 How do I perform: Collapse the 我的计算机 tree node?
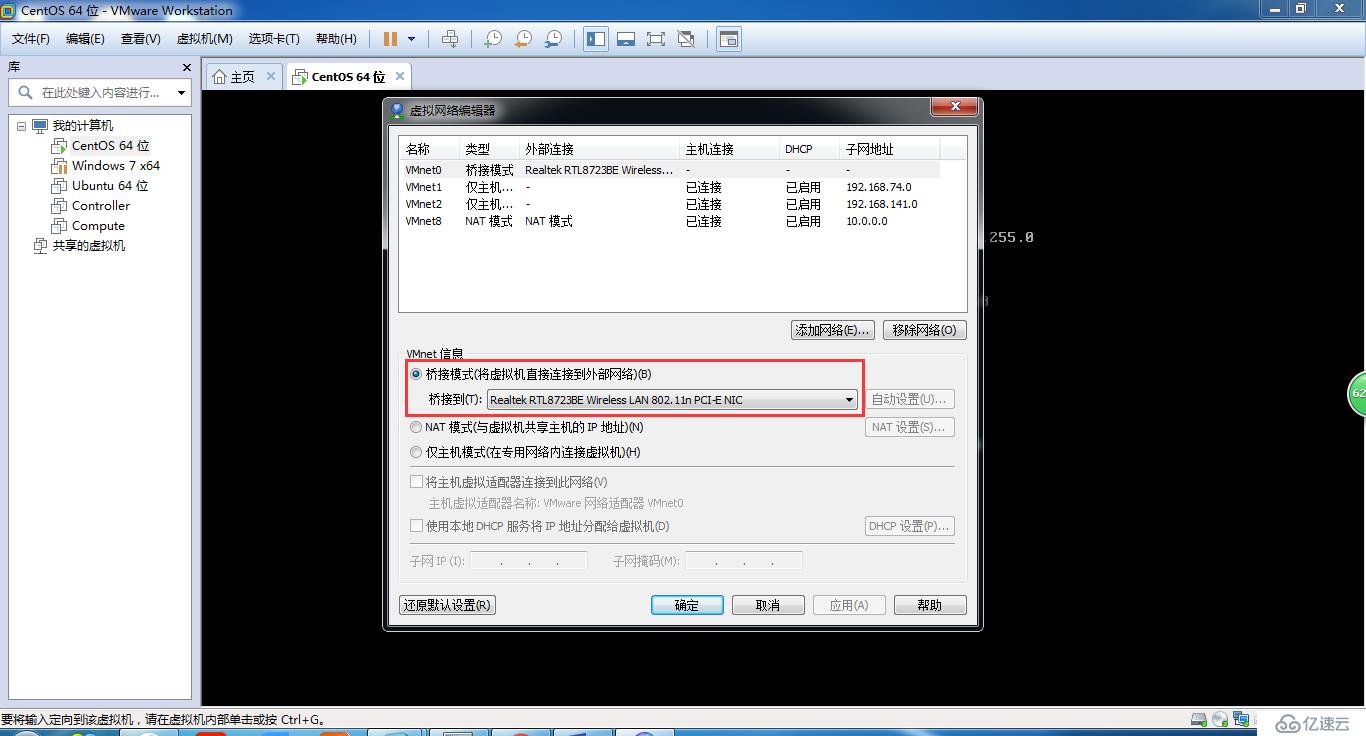pyautogui.click(x=21, y=126)
